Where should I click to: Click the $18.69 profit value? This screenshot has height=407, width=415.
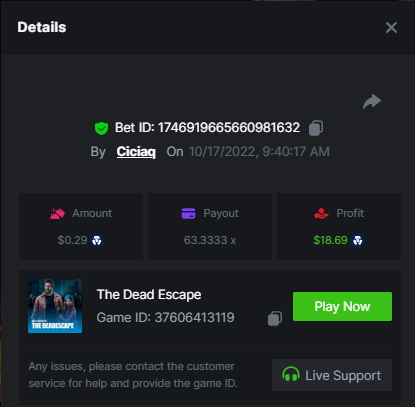(x=330, y=240)
